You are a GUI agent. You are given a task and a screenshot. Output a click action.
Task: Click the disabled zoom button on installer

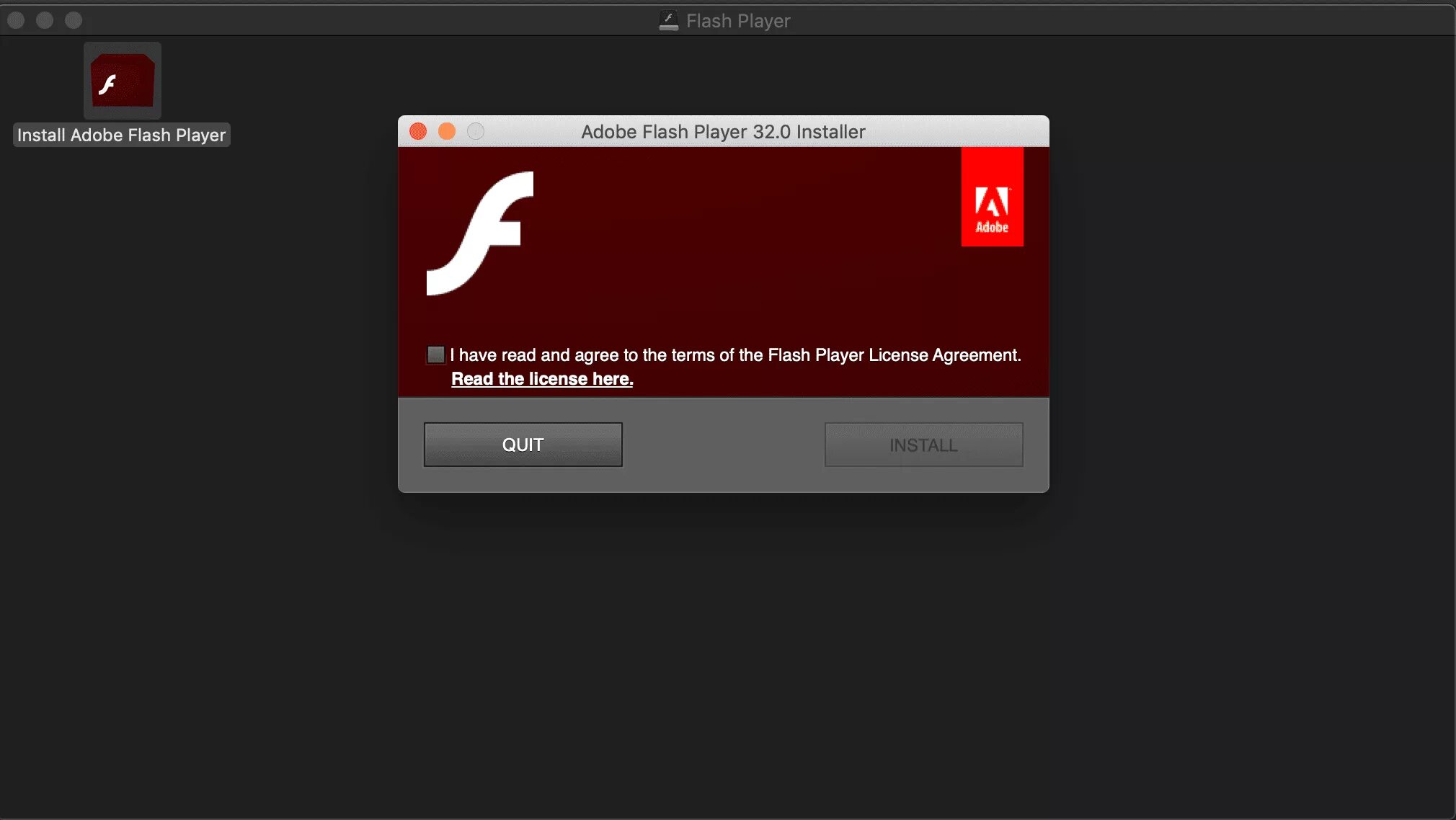coord(476,131)
